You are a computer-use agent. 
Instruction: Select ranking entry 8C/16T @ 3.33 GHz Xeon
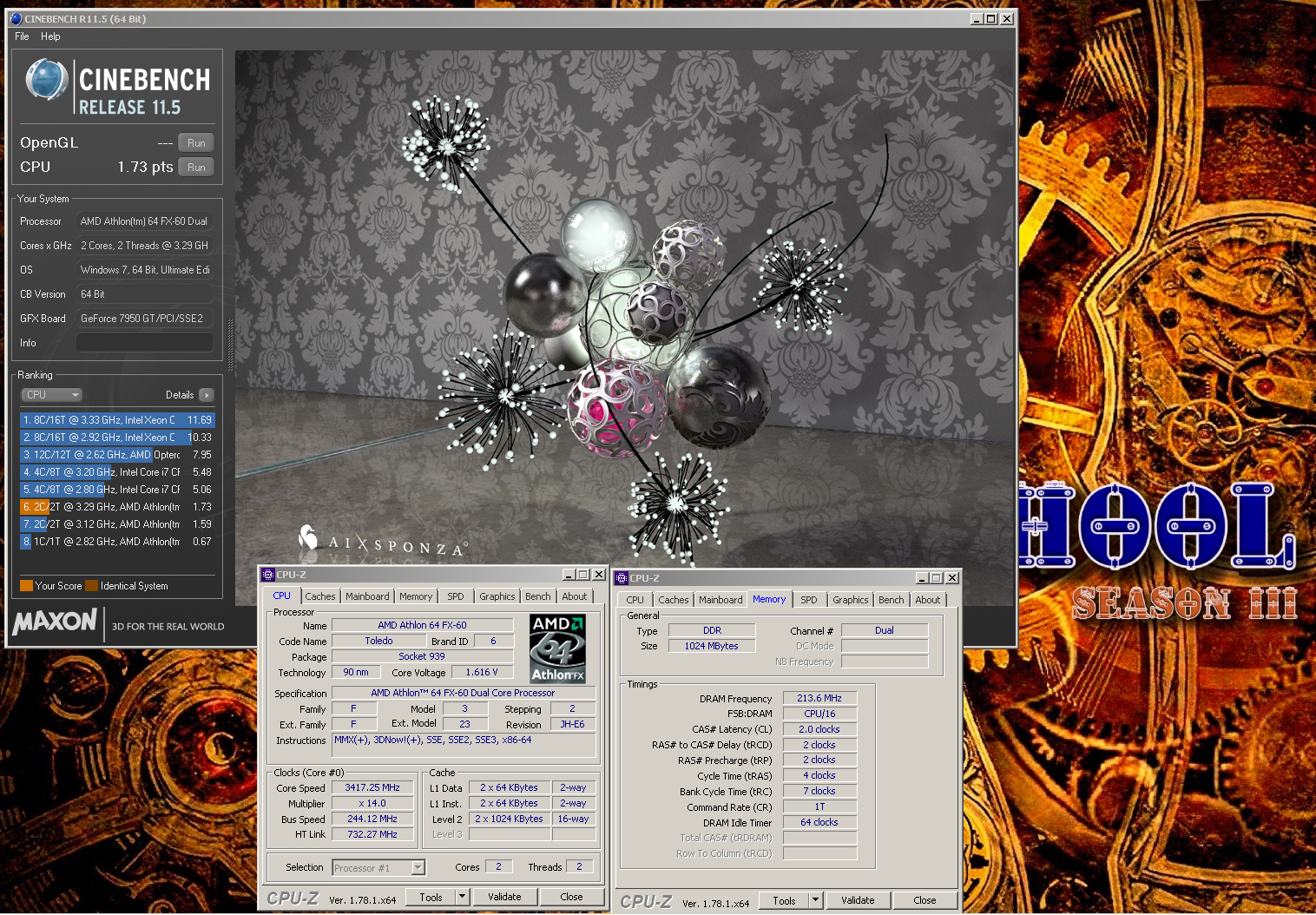[116, 420]
